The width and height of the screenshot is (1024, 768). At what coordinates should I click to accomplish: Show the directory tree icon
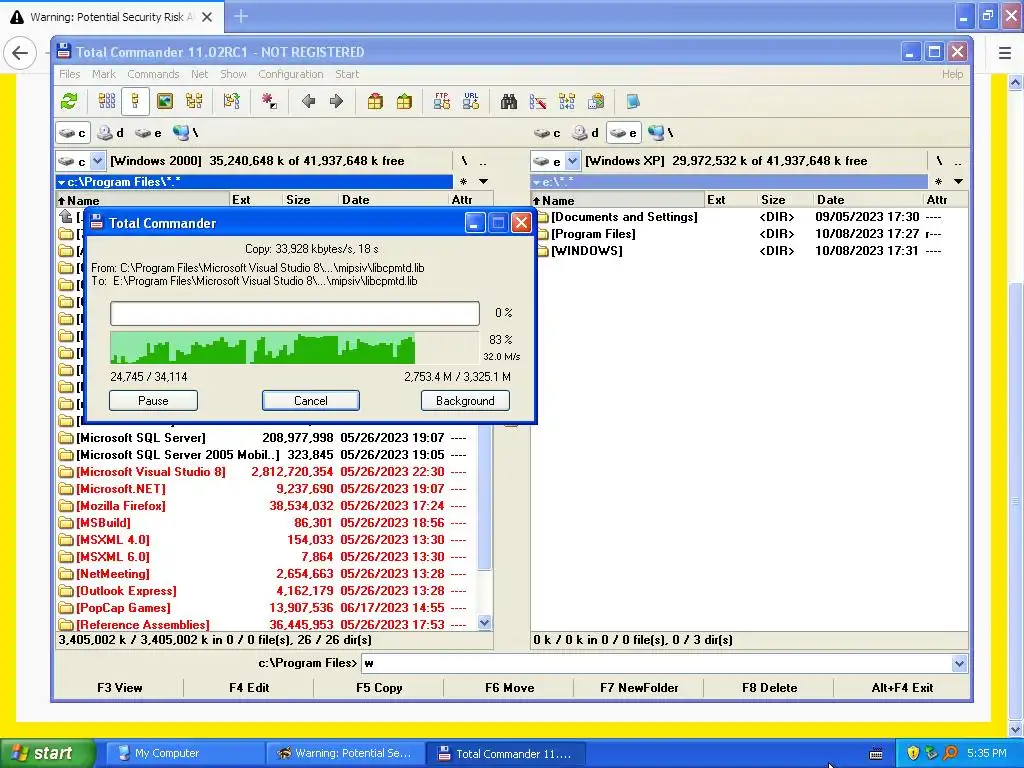[194, 101]
